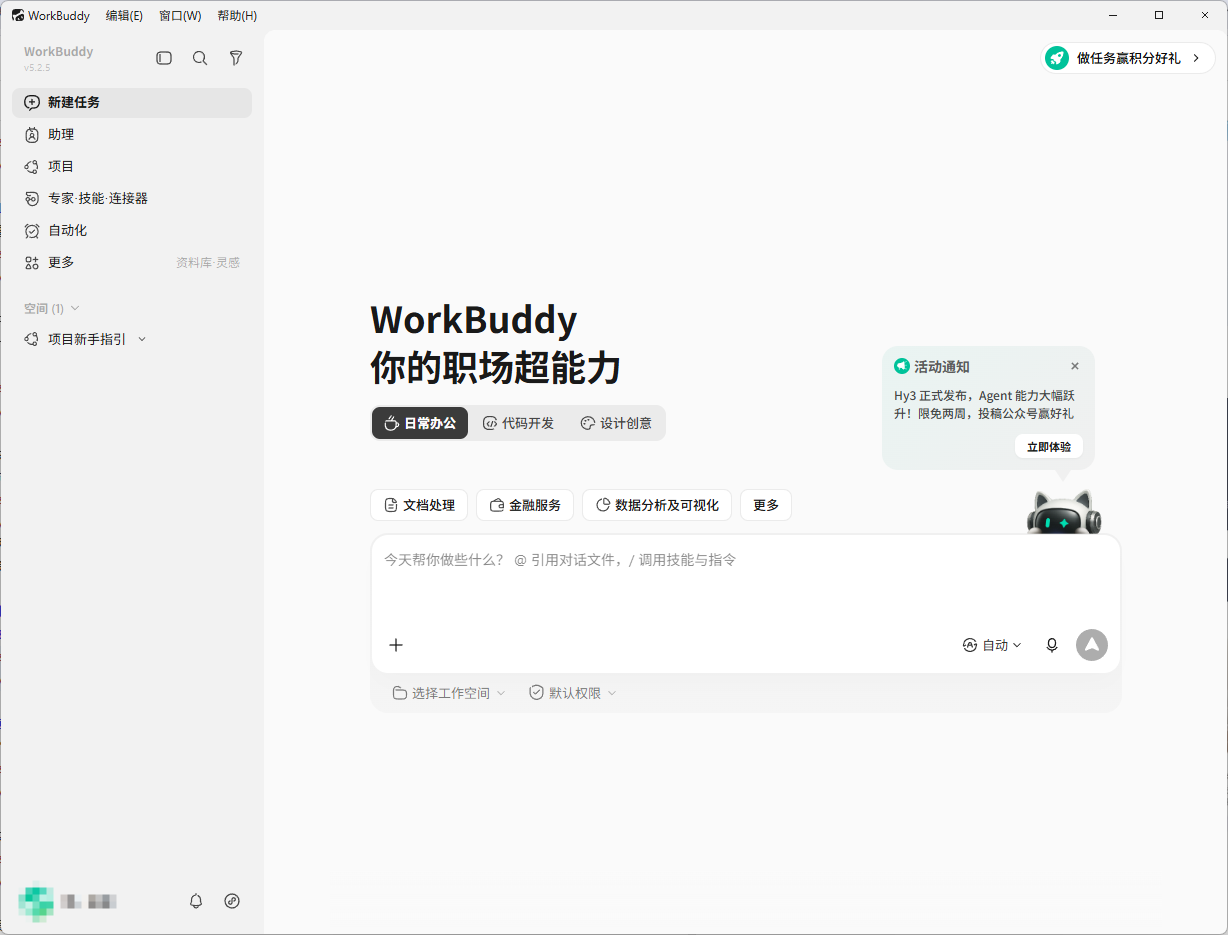Click the filter funnel icon
This screenshot has height=935, width=1228.
(x=236, y=58)
